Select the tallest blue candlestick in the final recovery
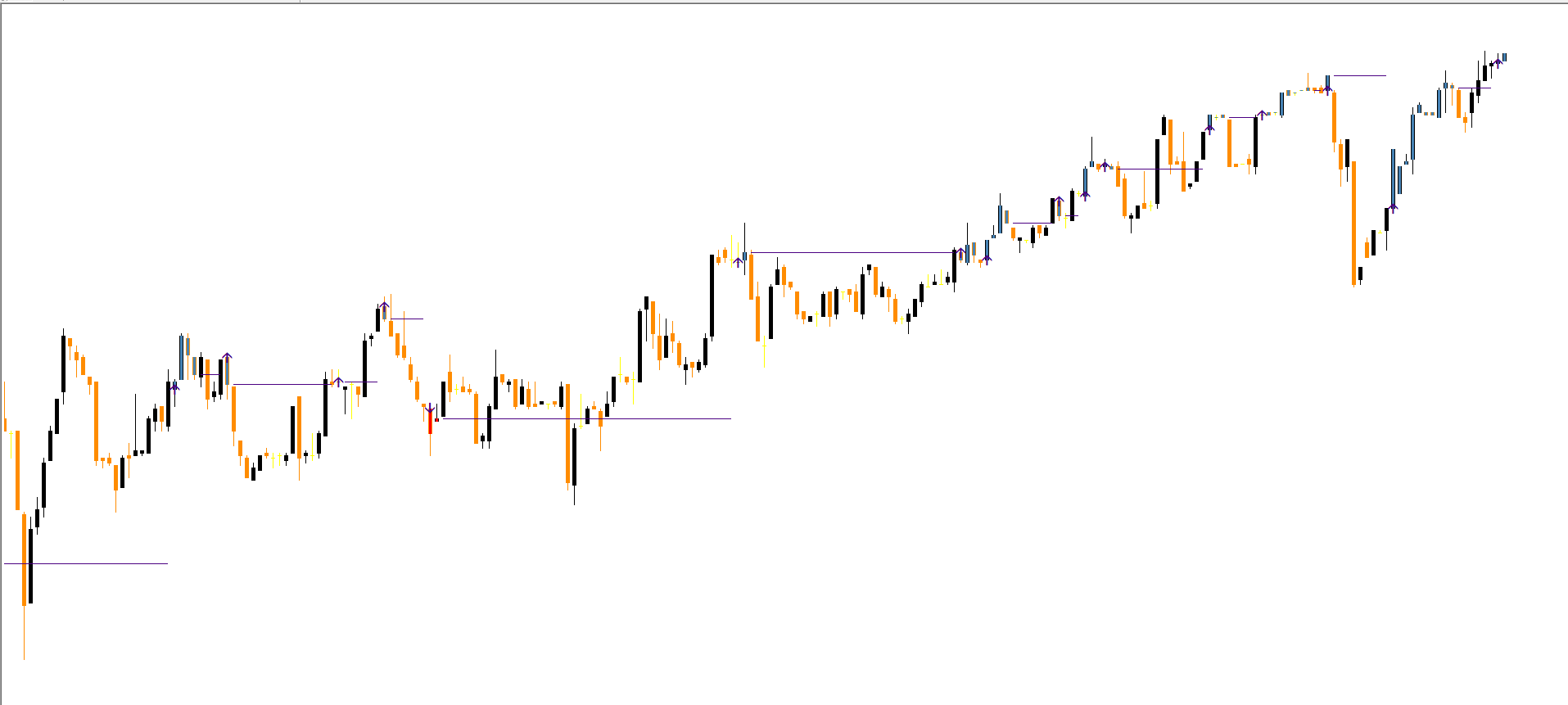 1393,178
